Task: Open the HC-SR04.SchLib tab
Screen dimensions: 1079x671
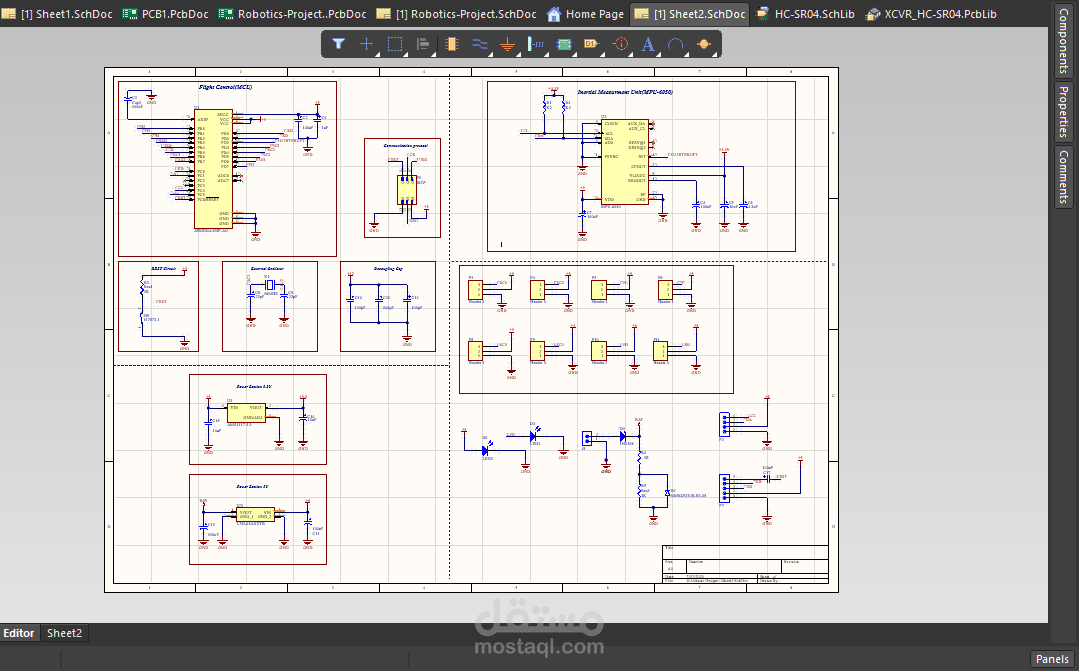Action: coord(805,14)
